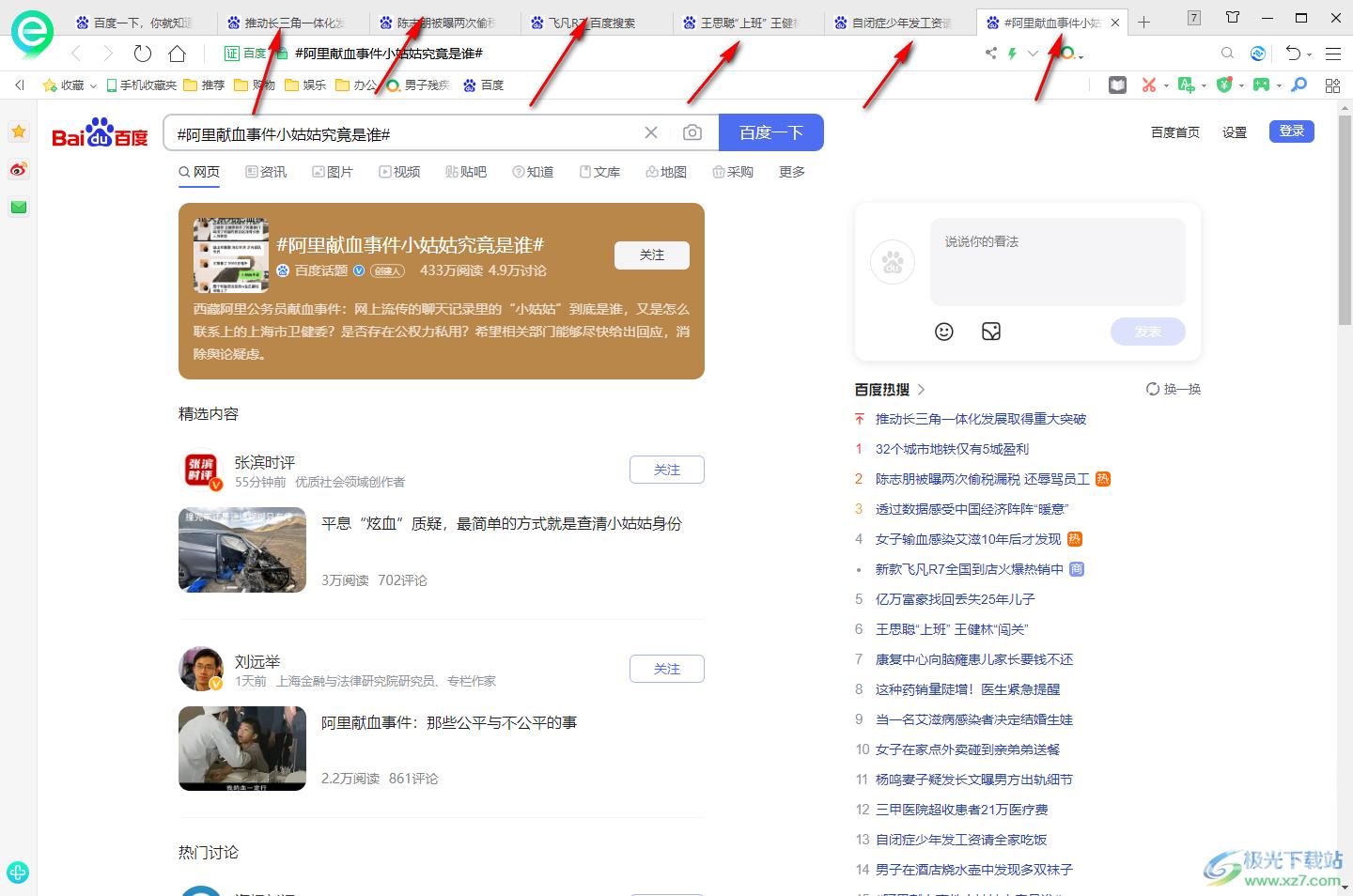Refresh hot searches with 换一换
Image resolution: width=1353 pixels, height=896 pixels.
(x=1174, y=389)
